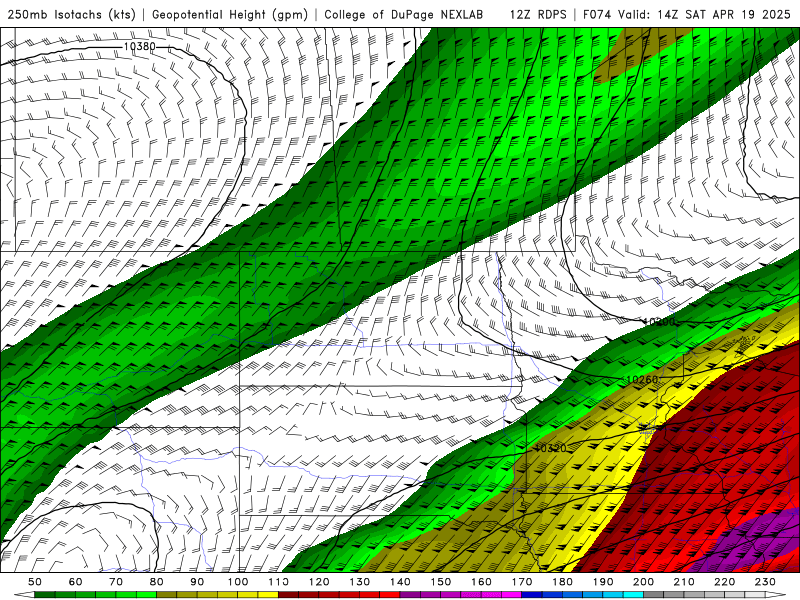Click the 150 value on the legend
The image size is (800, 600).
click(441, 582)
